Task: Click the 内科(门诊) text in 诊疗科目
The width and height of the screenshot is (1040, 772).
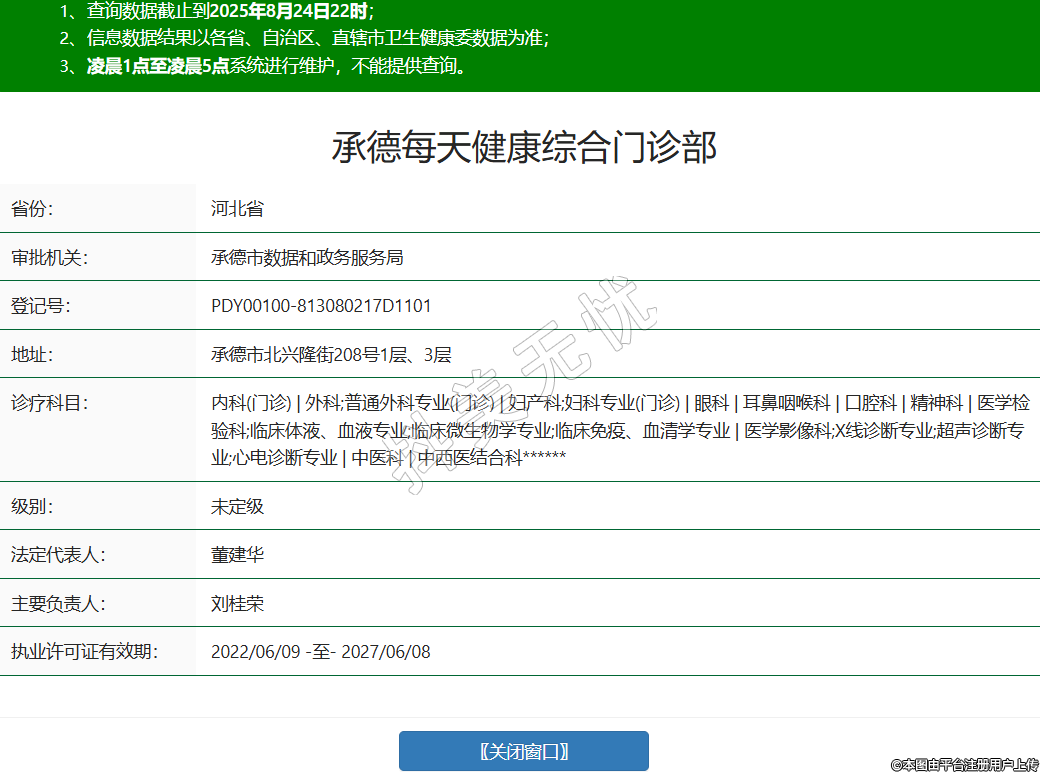Action: pyautogui.click(x=250, y=403)
